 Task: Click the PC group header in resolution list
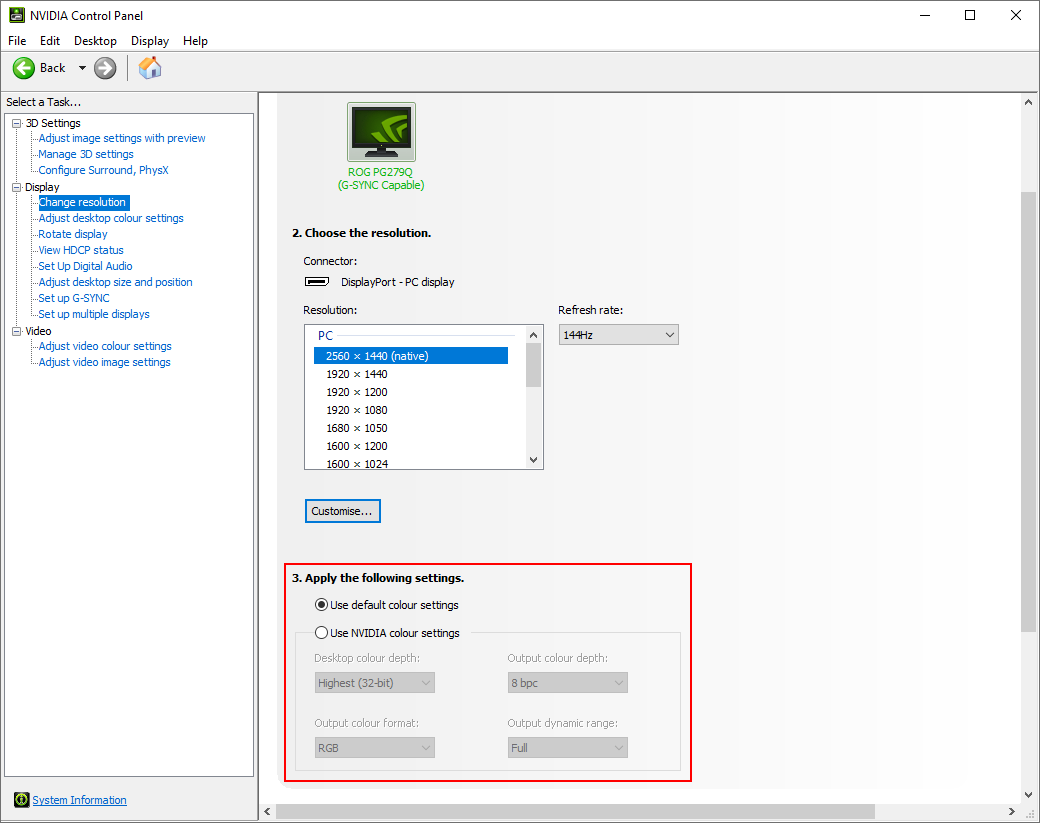tap(325, 336)
